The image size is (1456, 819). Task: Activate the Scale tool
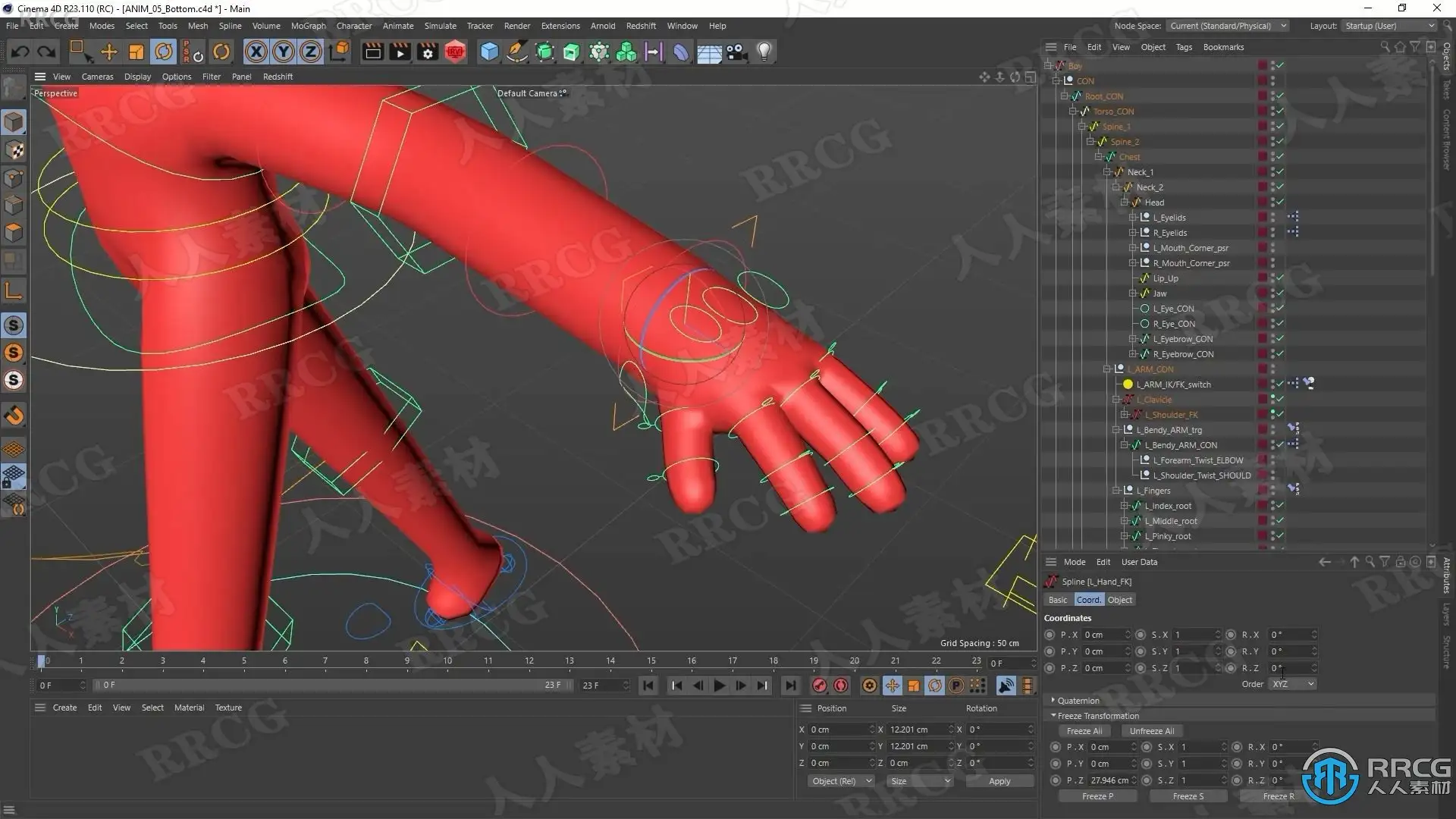click(136, 52)
